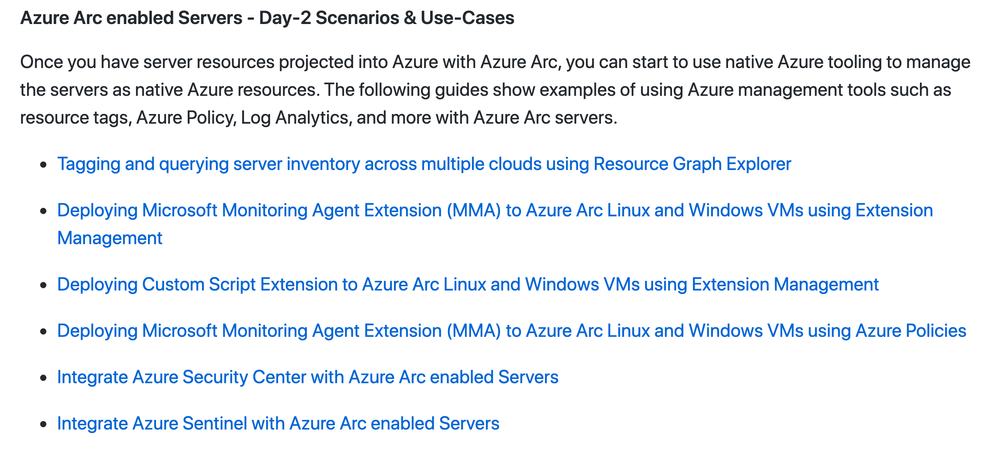Click the bullet before the Tagging and querying link

tap(43, 165)
